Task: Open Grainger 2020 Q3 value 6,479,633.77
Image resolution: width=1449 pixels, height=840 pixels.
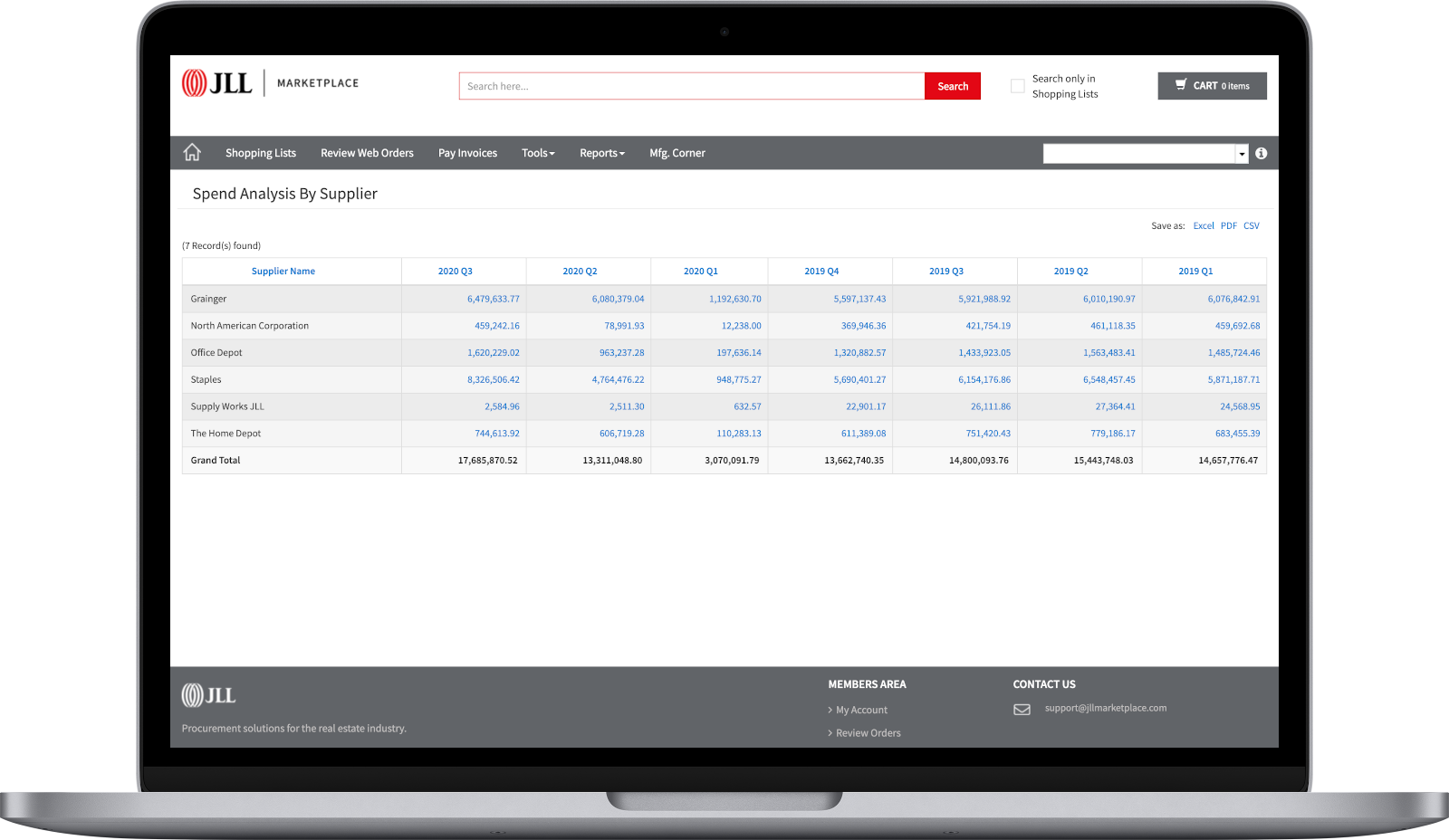Action: point(494,299)
